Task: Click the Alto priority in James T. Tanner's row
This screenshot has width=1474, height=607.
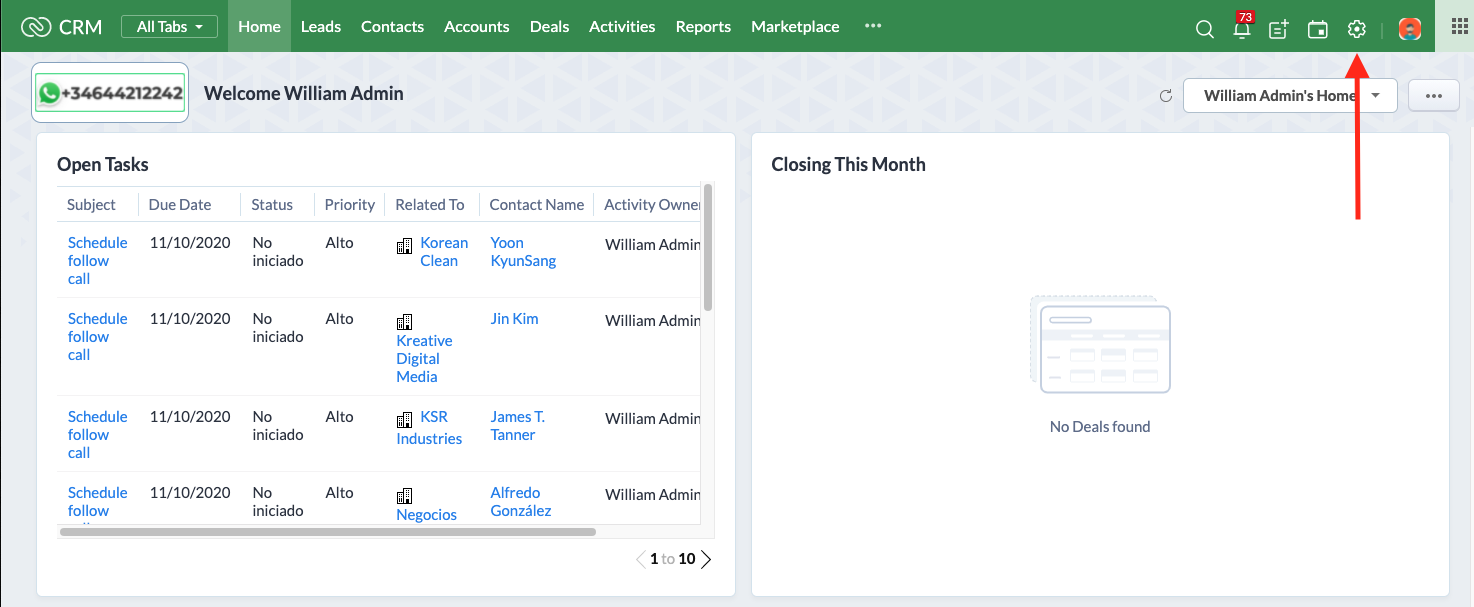Action: point(339,417)
